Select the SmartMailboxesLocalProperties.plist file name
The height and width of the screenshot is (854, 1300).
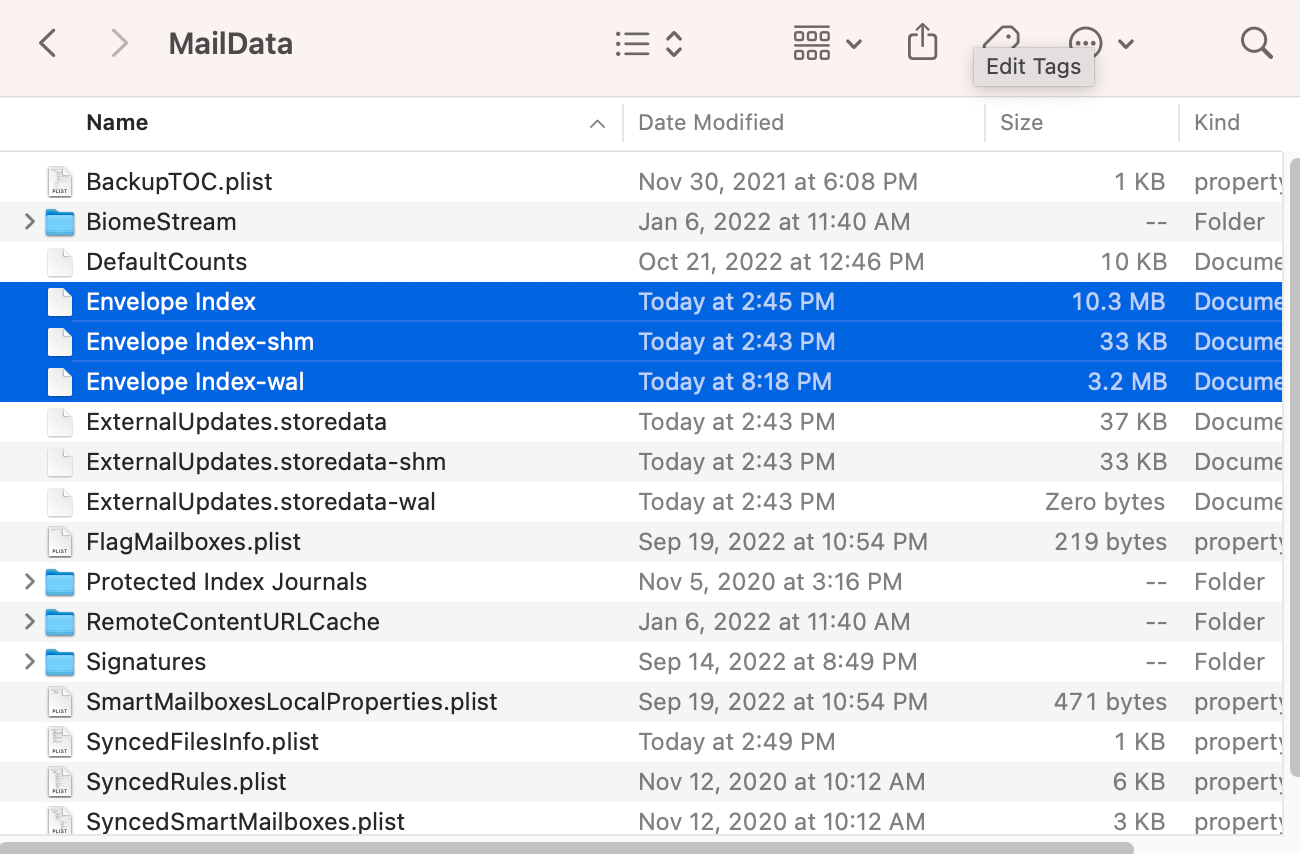pos(292,702)
